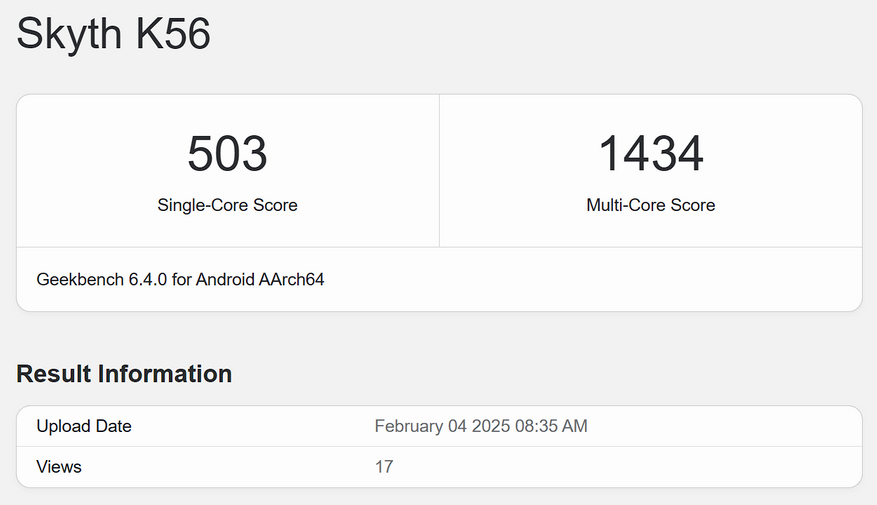Click the single-core score number 503
Image resolution: width=877 pixels, height=505 pixels.
pos(227,154)
